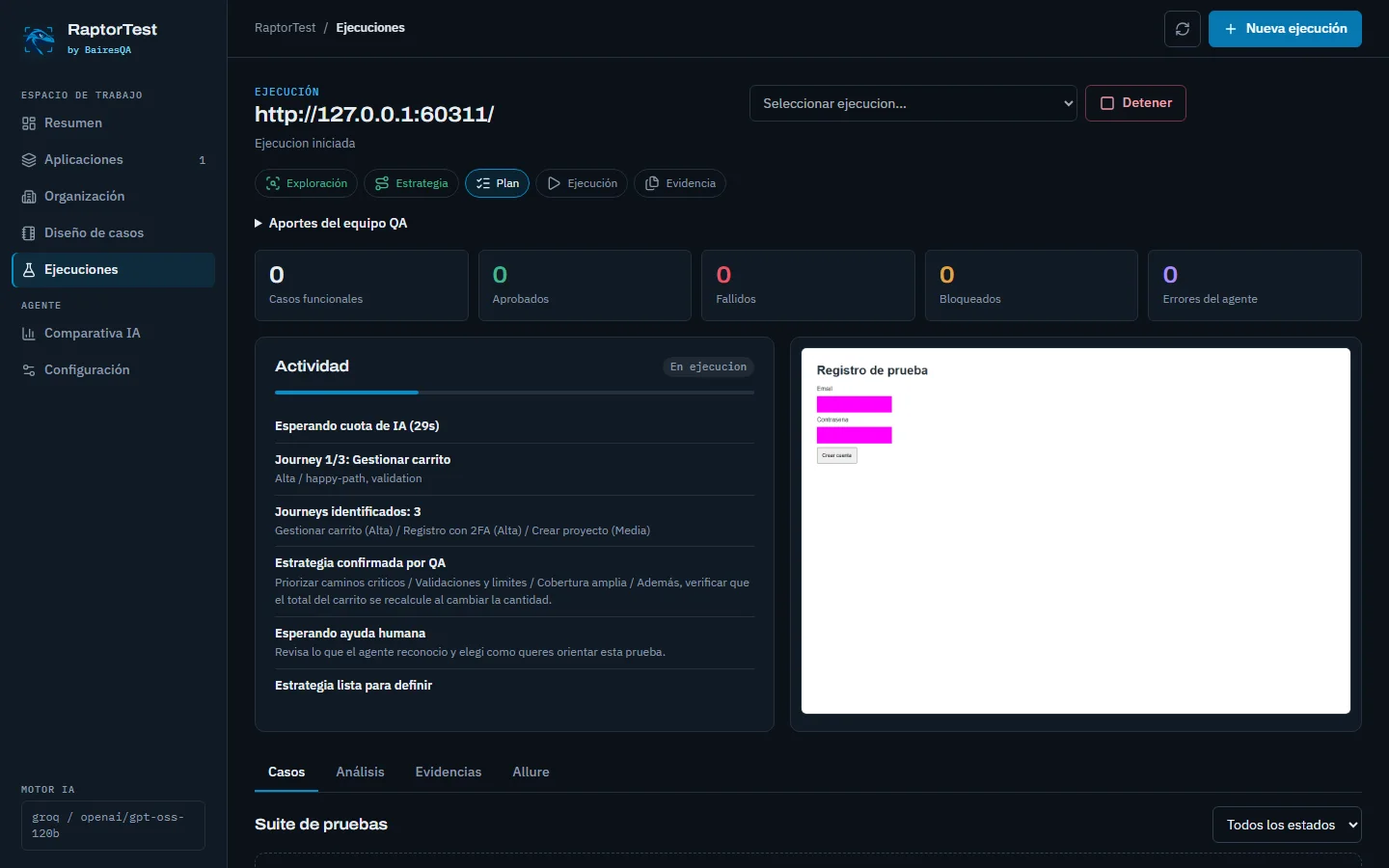
Task: Click the 'Esperando ayuda humana' entry
Action: tap(514, 643)
